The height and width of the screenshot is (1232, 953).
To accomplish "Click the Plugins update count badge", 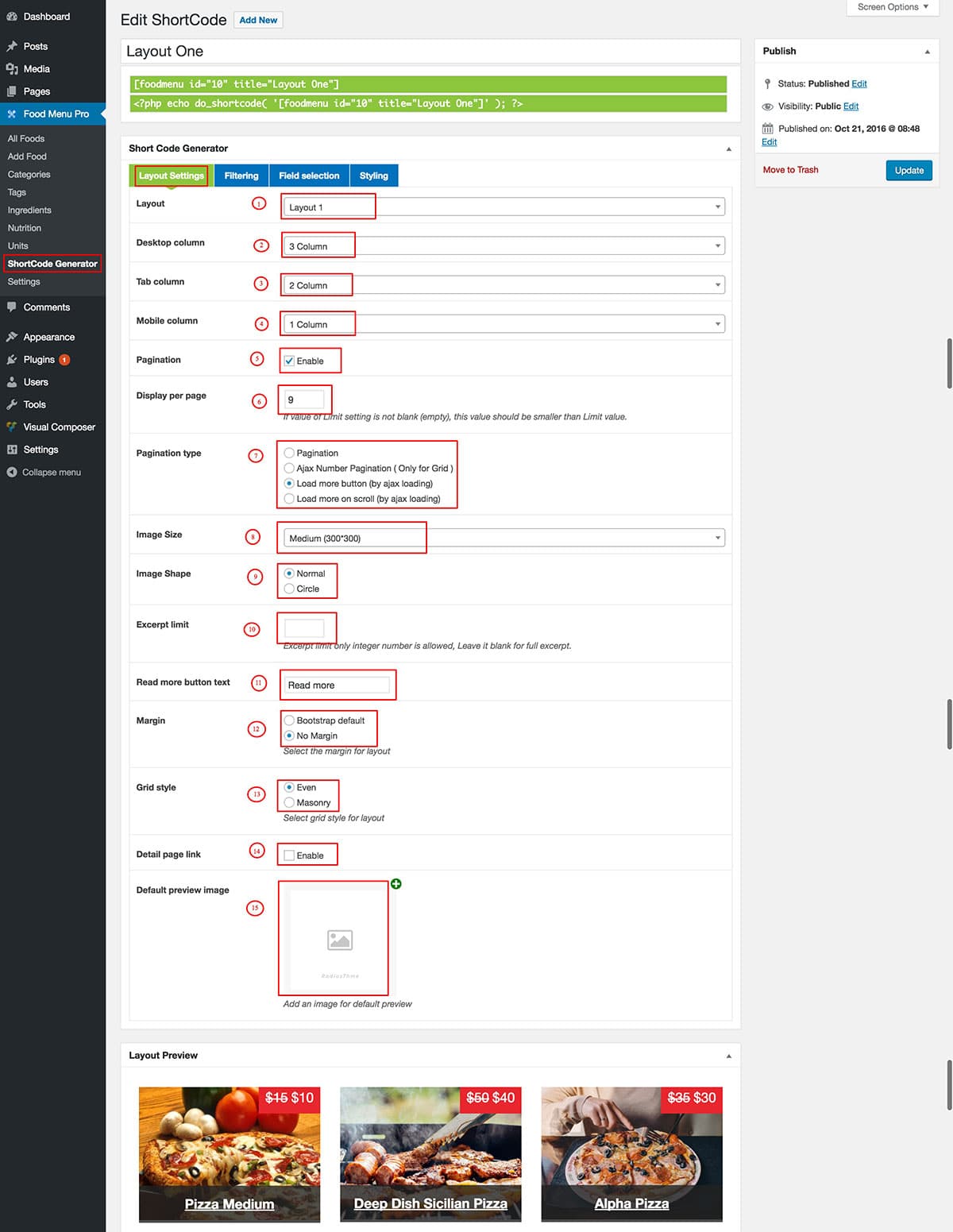I will pos(65,360).
